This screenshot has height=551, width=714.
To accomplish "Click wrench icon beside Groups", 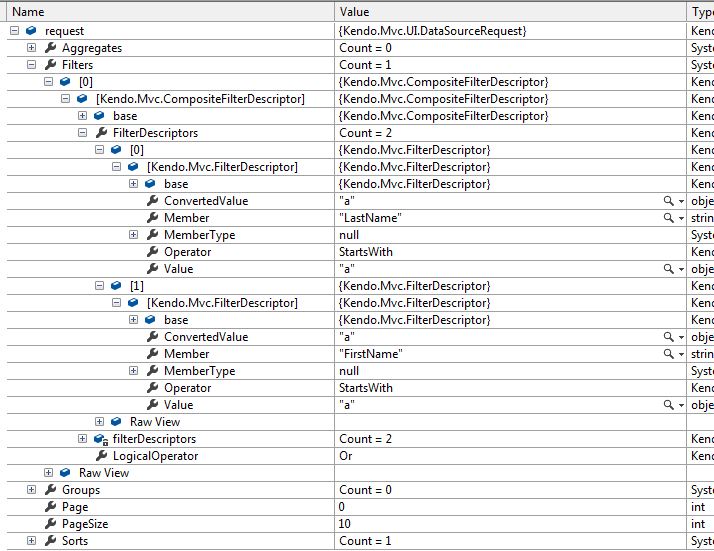I will (51, 490).
